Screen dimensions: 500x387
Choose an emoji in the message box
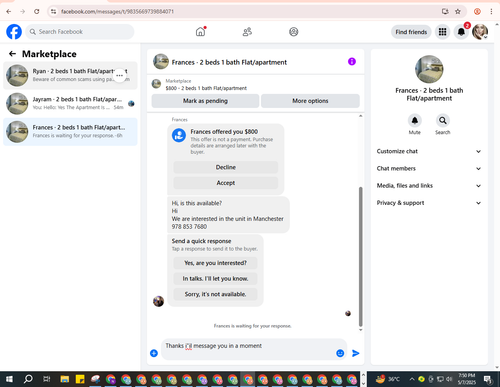[x=340, y=353]
